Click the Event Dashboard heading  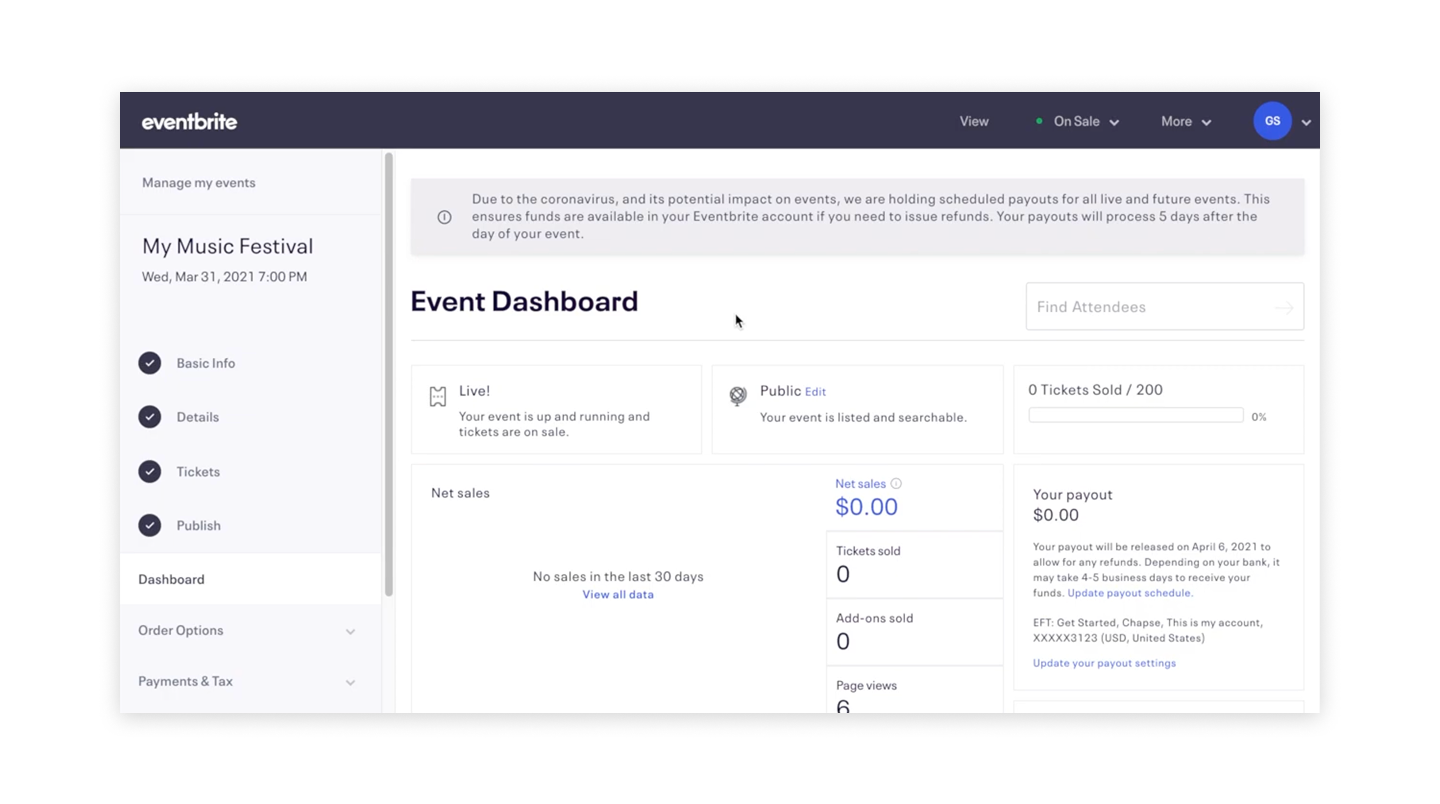524,301
